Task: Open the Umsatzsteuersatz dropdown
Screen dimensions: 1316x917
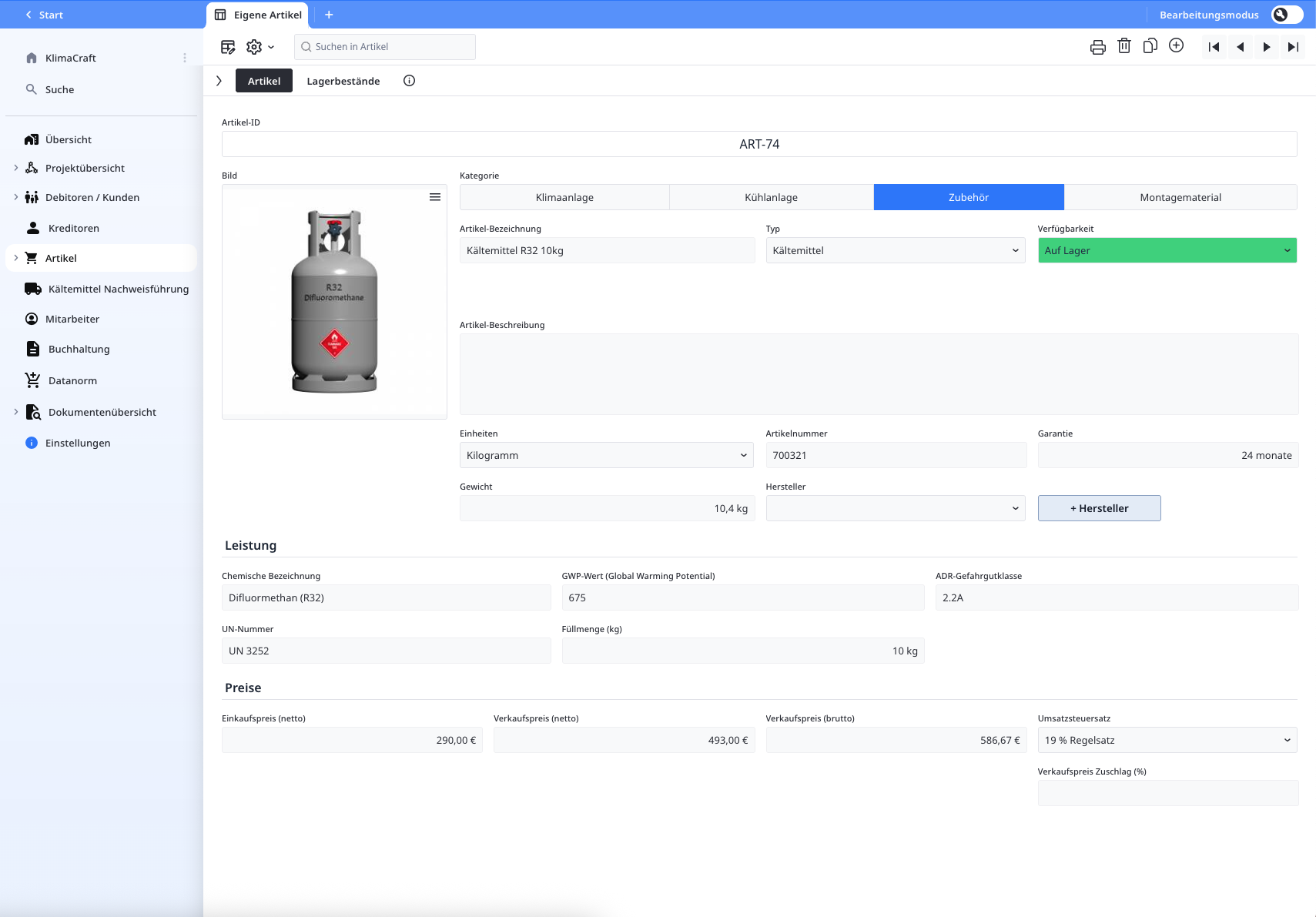Action: tap(1167, 741)
